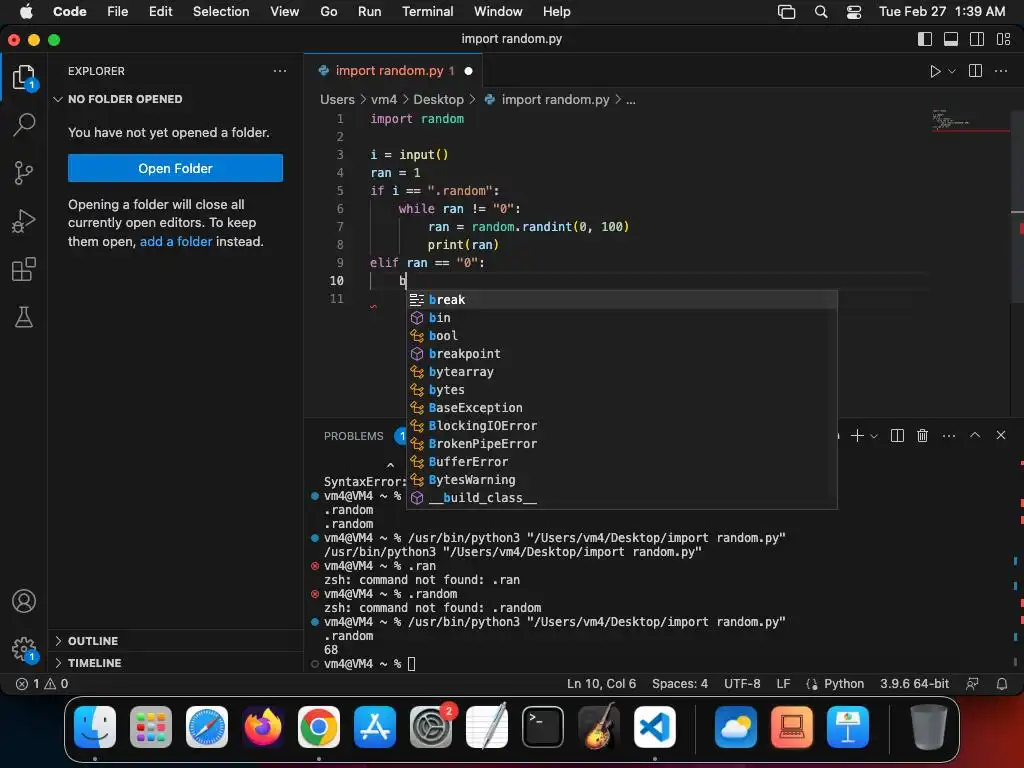Screen dimensions: 1024x768
Task: Switch to the PROBLEMS panel tab
Action: point(353,436)
